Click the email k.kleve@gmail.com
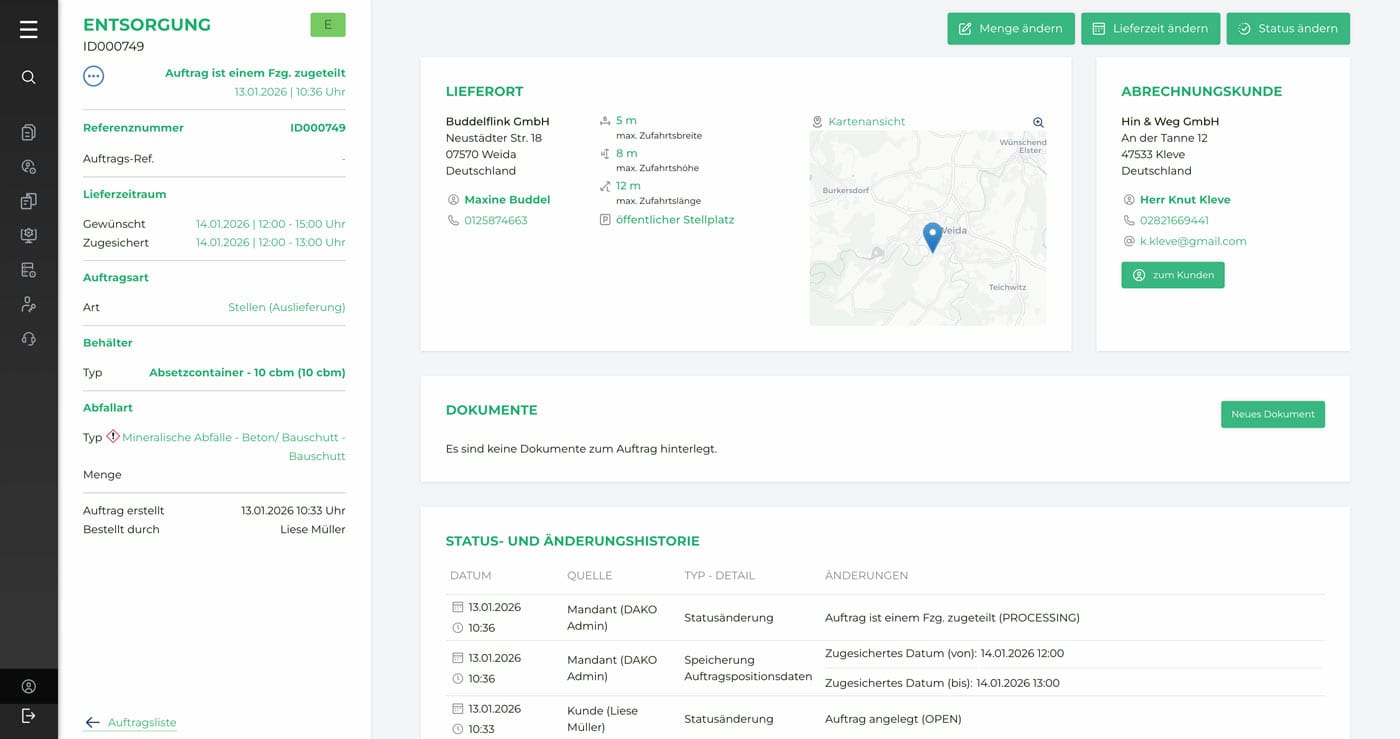 click(1192, 241)
